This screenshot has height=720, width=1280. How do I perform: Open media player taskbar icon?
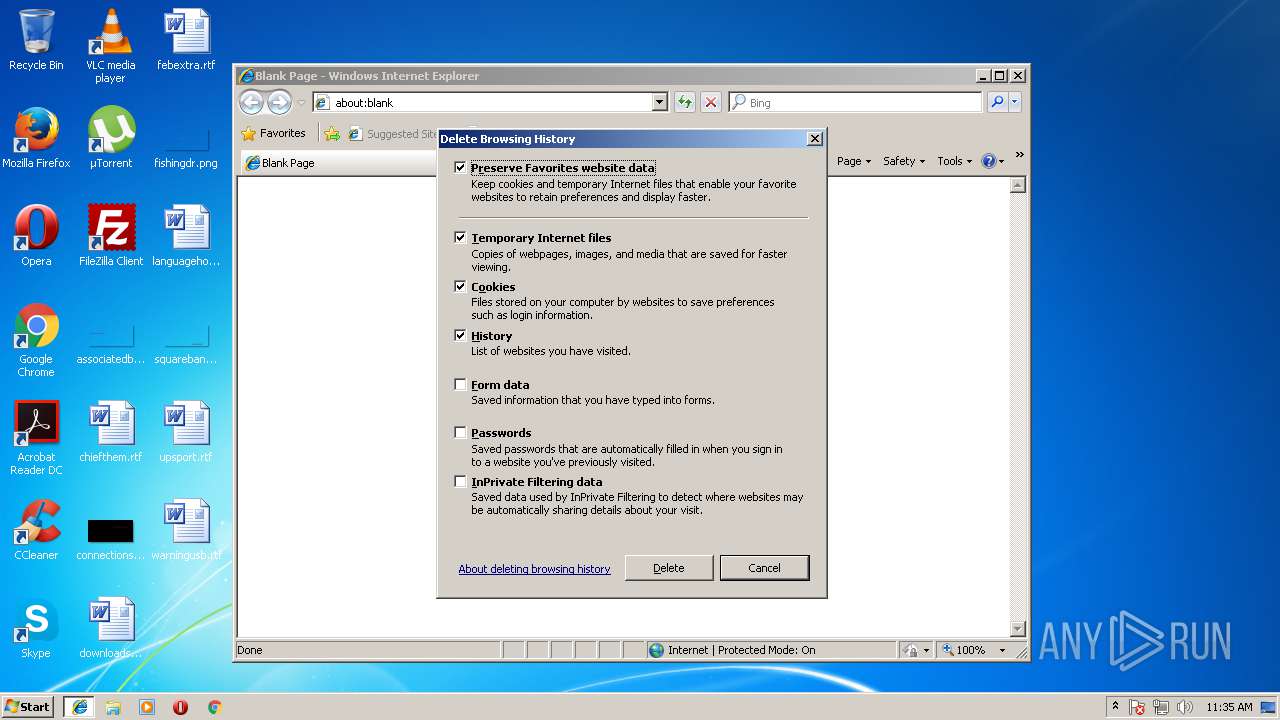click(147, 707)
